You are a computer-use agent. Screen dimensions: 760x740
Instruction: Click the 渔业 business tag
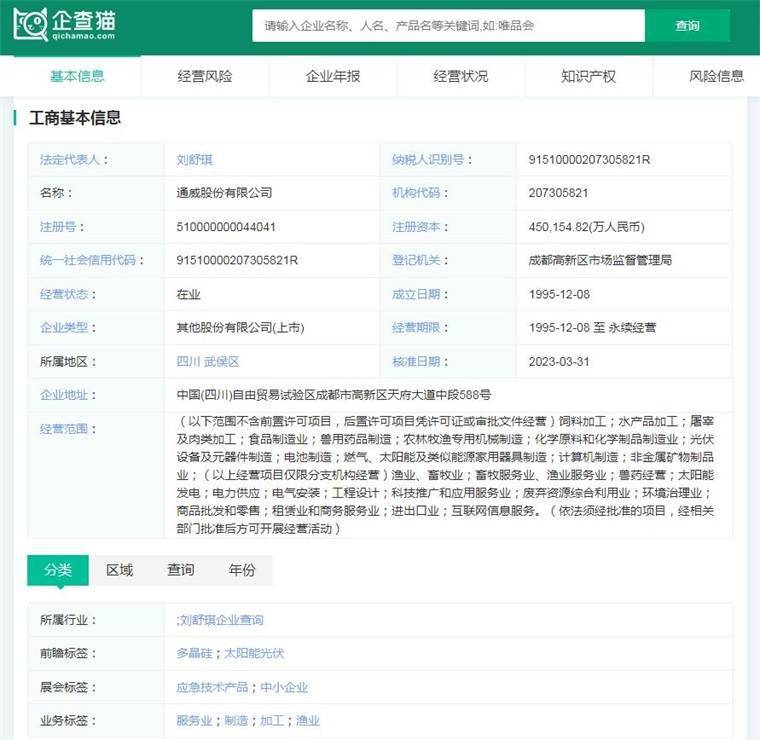point(308,721)
